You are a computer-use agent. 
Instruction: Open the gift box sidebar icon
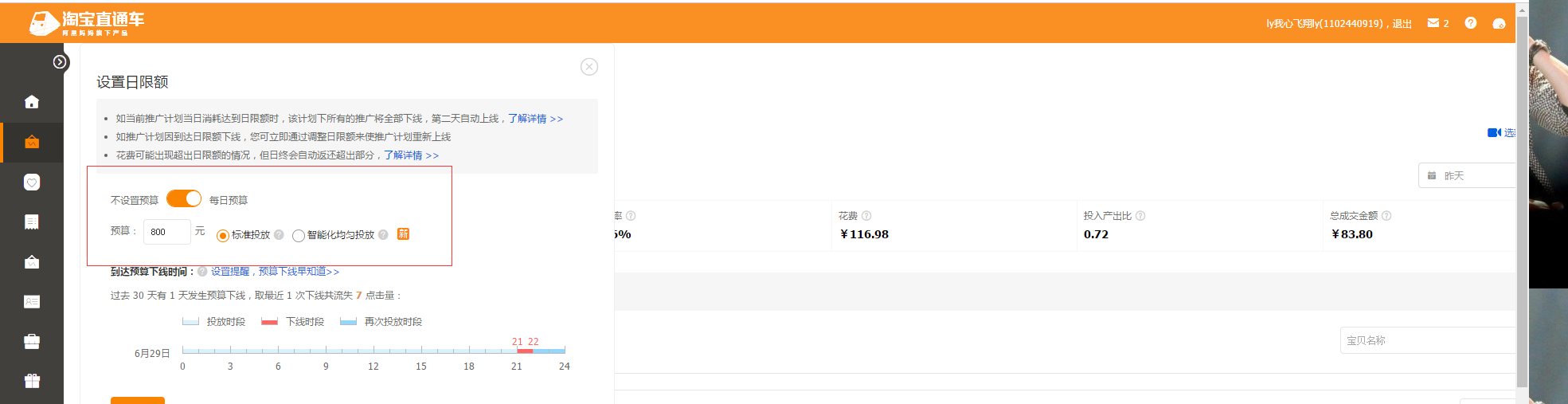(32, 381)
